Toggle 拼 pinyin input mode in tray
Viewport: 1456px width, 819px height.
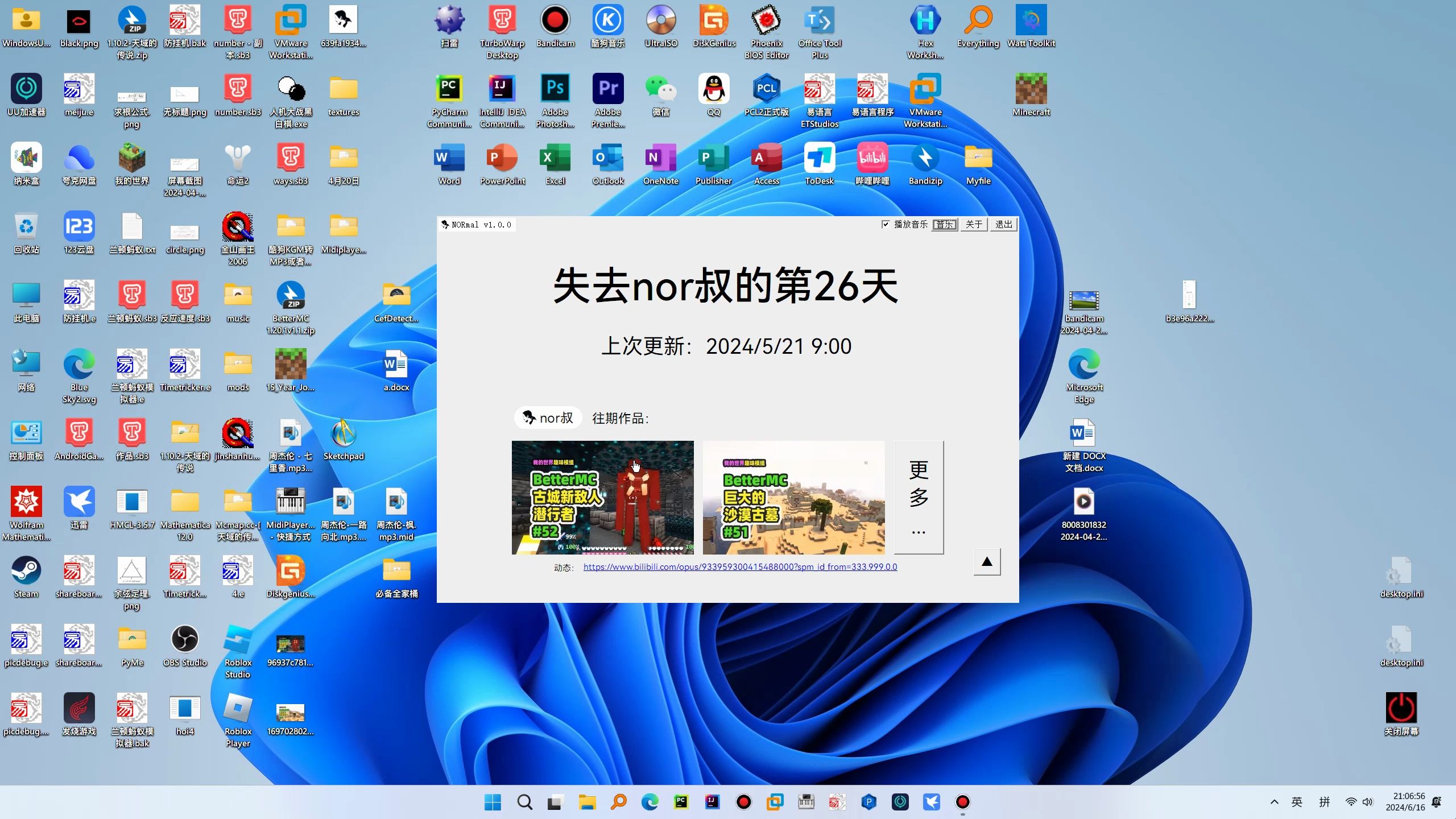point(1325,802)
